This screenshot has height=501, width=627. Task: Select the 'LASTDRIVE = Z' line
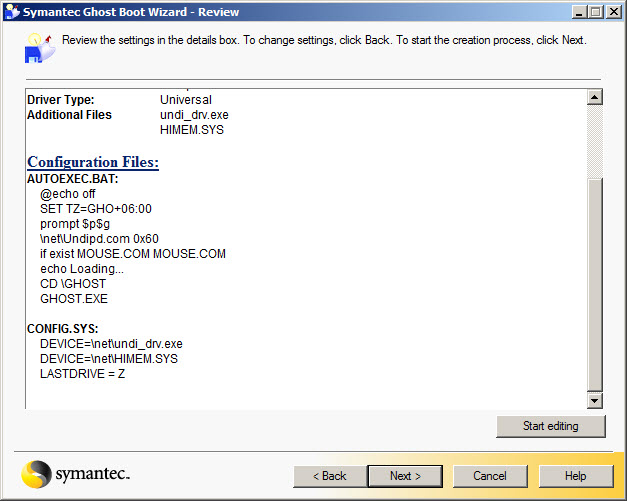click(x=82, y=374)
